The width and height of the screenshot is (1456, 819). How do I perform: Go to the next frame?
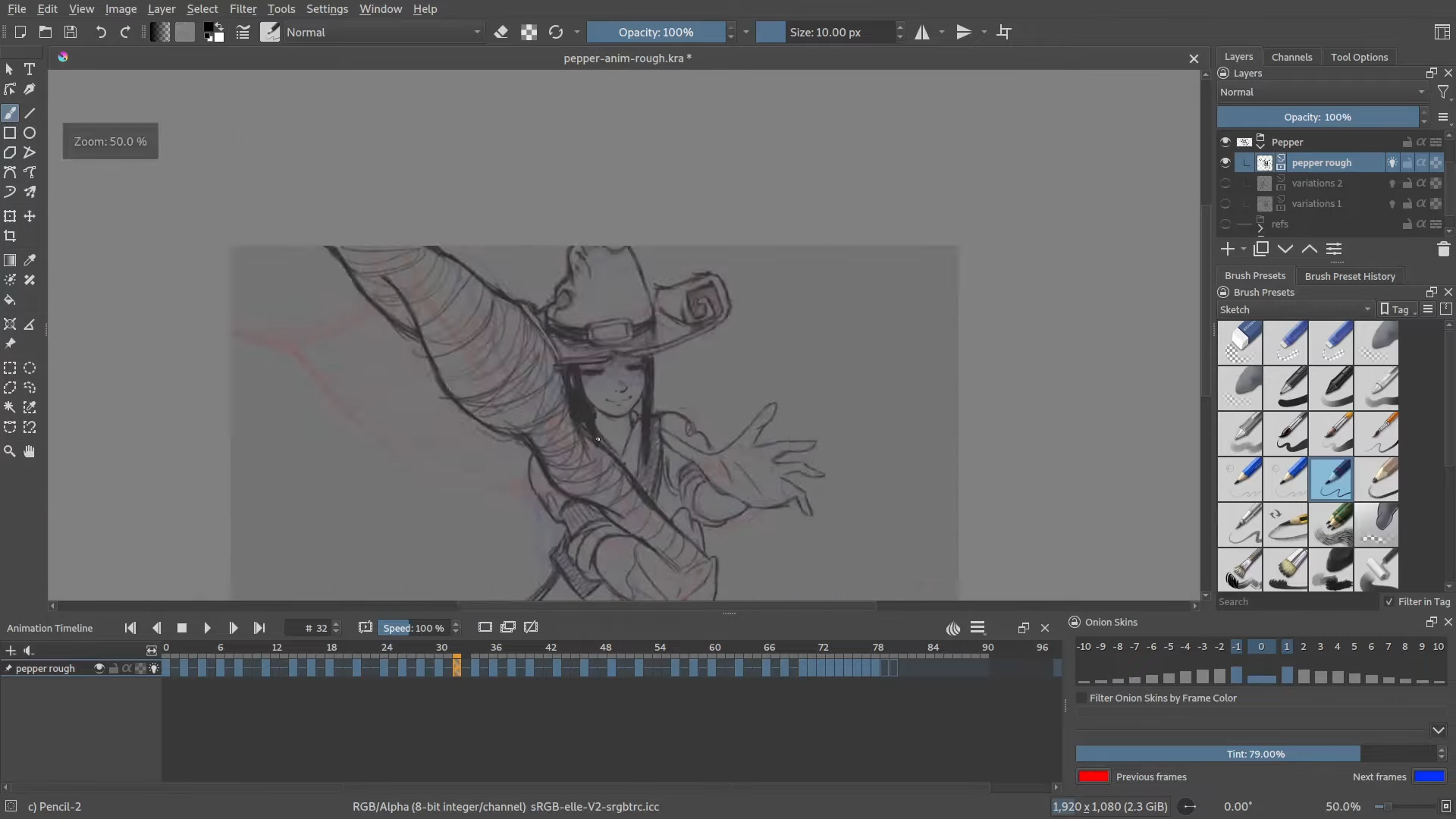(x=234, y=628)
